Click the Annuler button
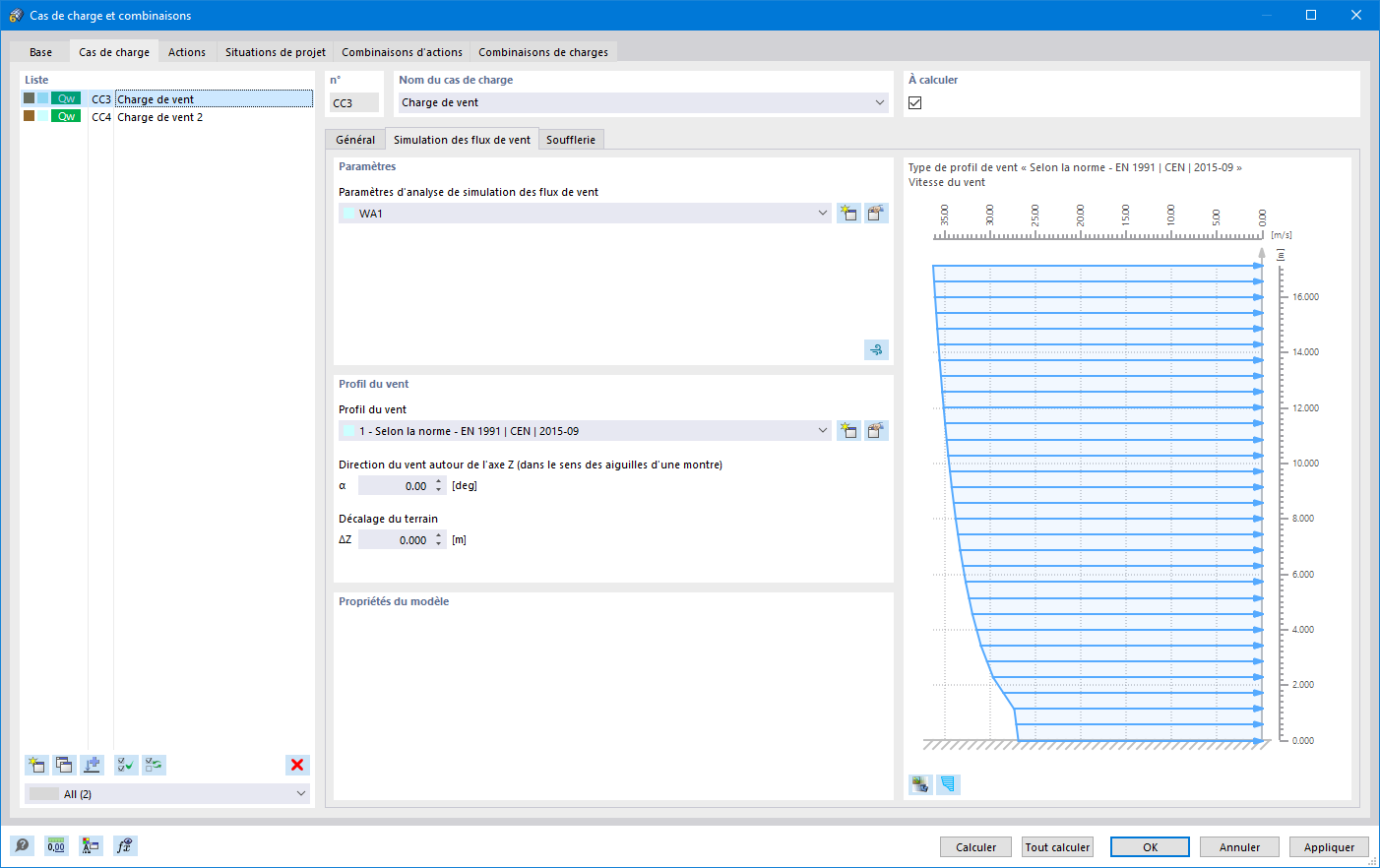1380x868 pixels. pyautogui.click(x=1239, y=846)
